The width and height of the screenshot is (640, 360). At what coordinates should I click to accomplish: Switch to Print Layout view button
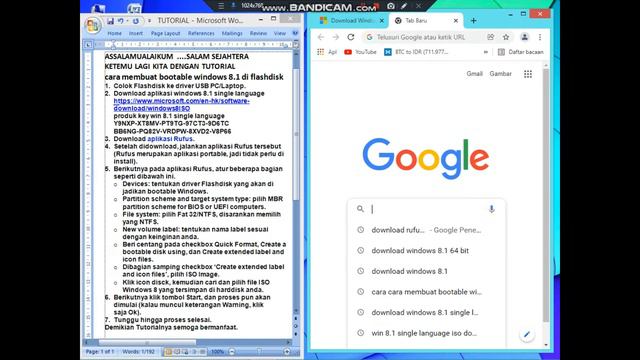point(168,351)
